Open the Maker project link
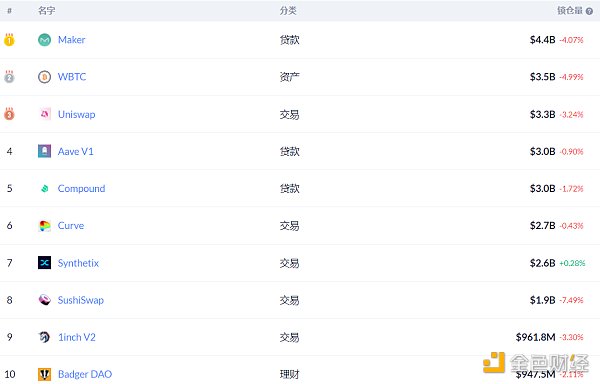 coord(72,40)
